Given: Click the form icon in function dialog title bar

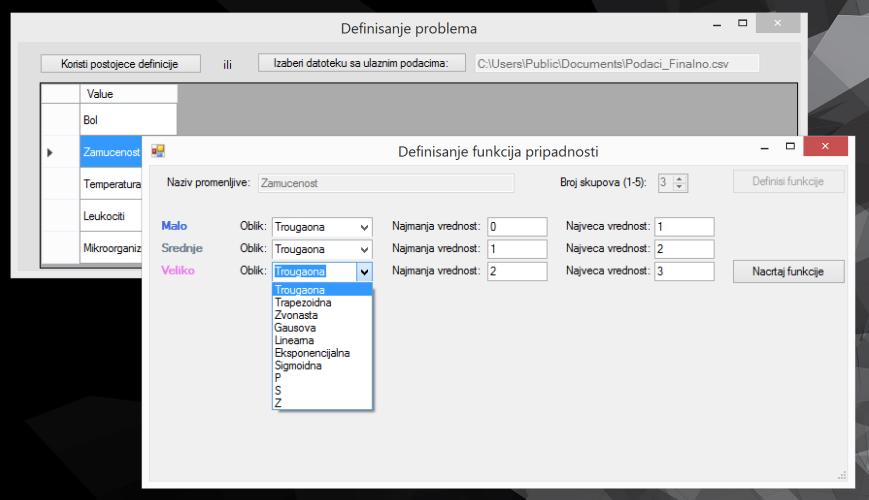Looking at the screenshot, I should (x=158, y=151).
